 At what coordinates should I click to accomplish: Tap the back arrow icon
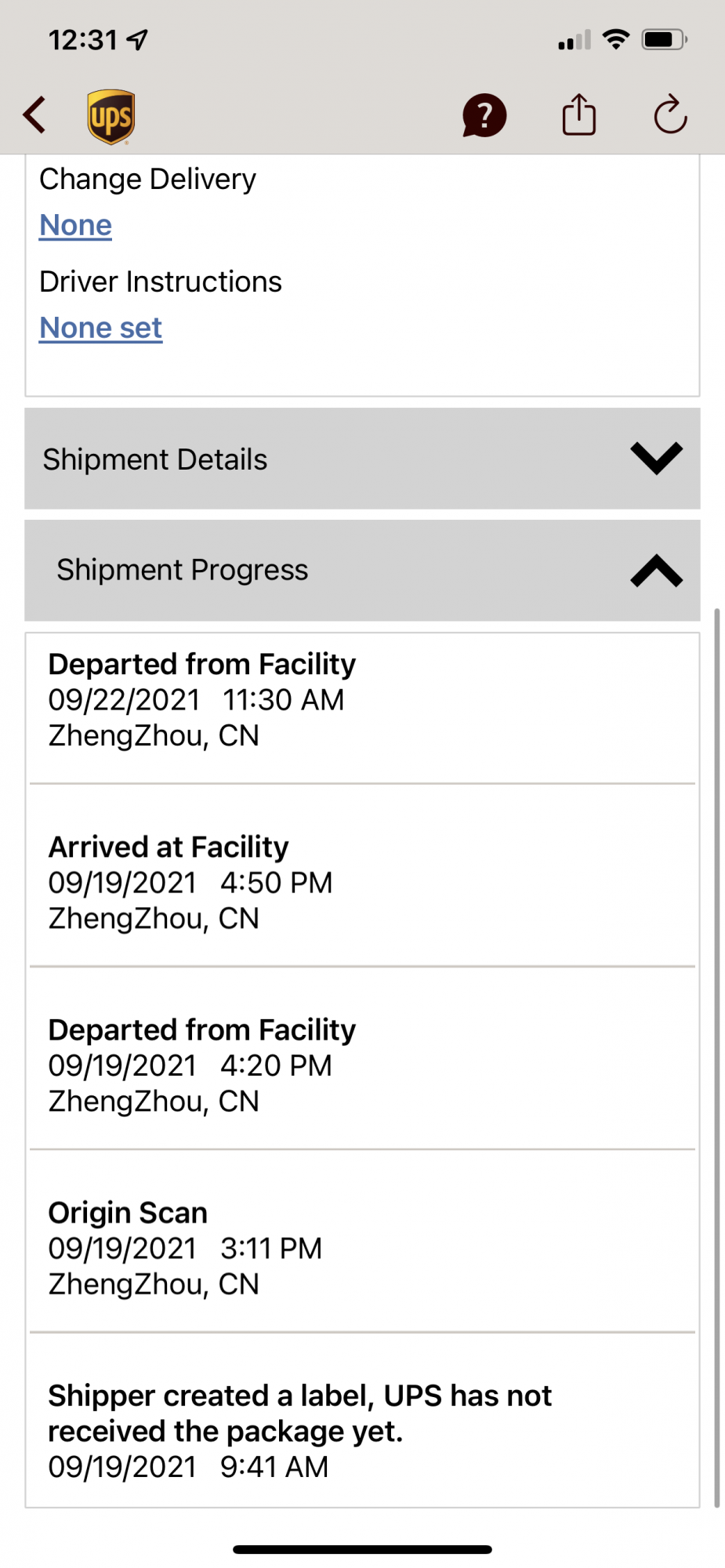(x=34, y=115)
